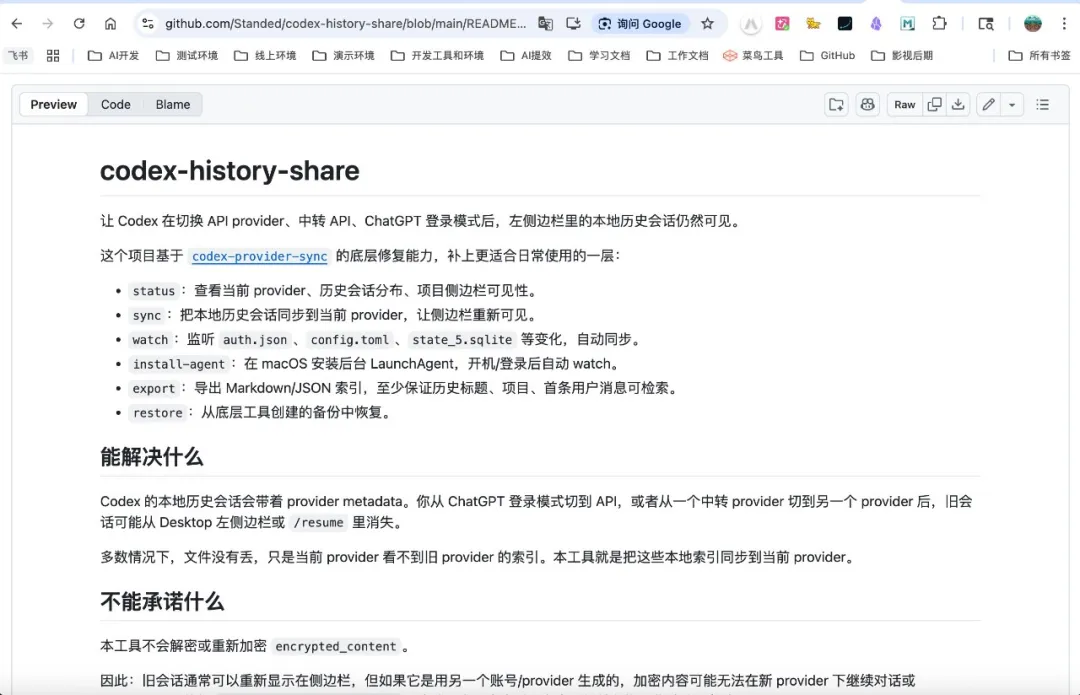Image resolution: width=1080 pixels, height=695 pixels.
Task: View site information icon in address bar
Action: 147,23
